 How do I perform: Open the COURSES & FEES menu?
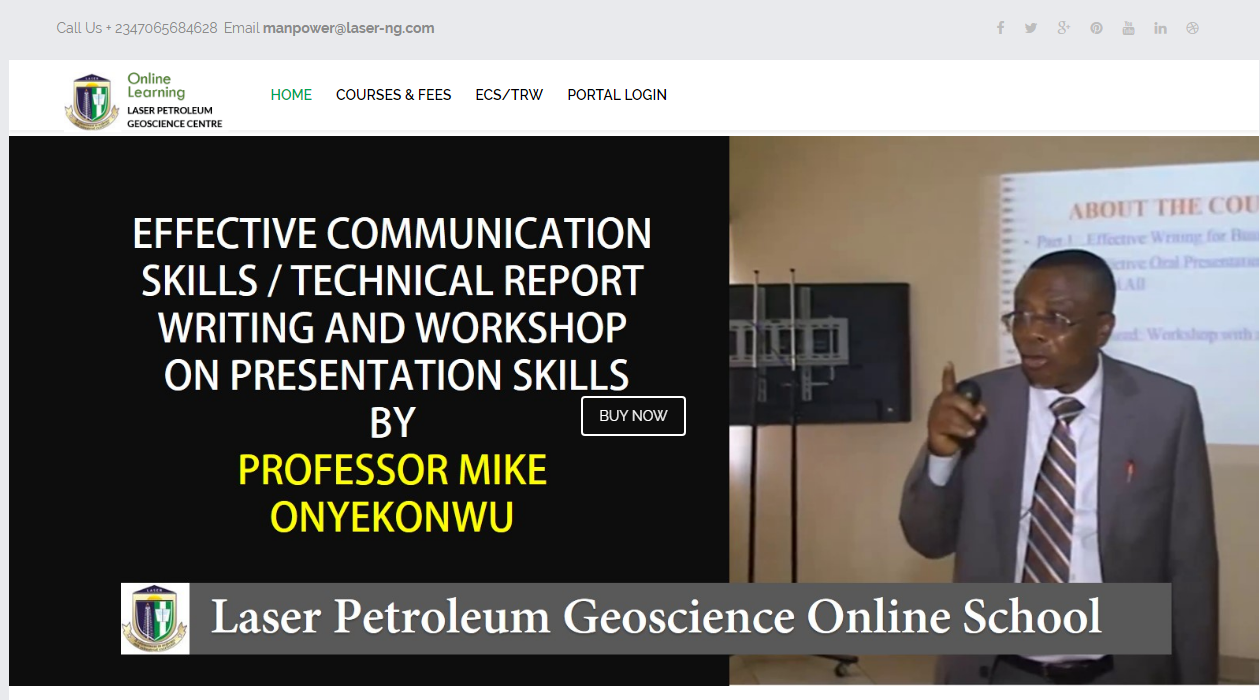click(393, 95)
